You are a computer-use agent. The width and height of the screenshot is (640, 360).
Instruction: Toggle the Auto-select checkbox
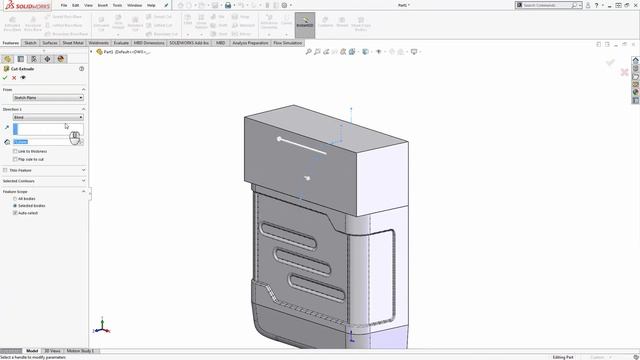click(15, 213)
